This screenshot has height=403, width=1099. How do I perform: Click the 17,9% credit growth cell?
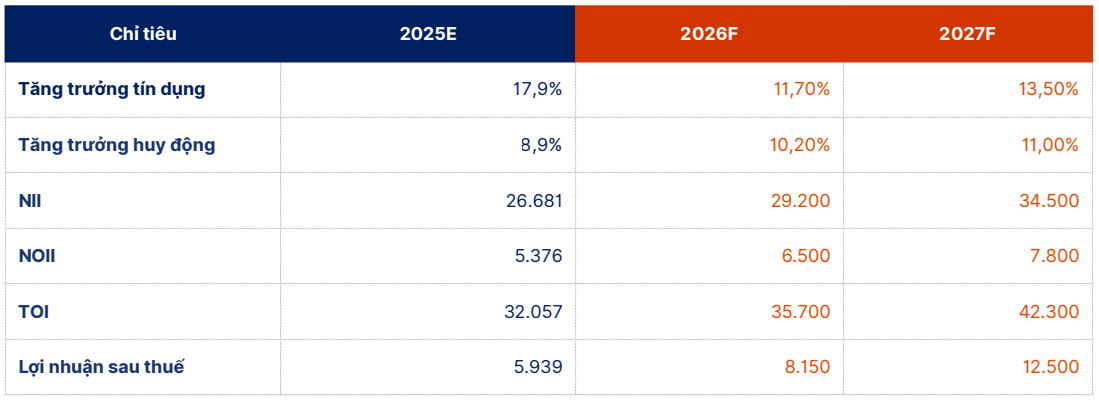(x=537, y=89)
